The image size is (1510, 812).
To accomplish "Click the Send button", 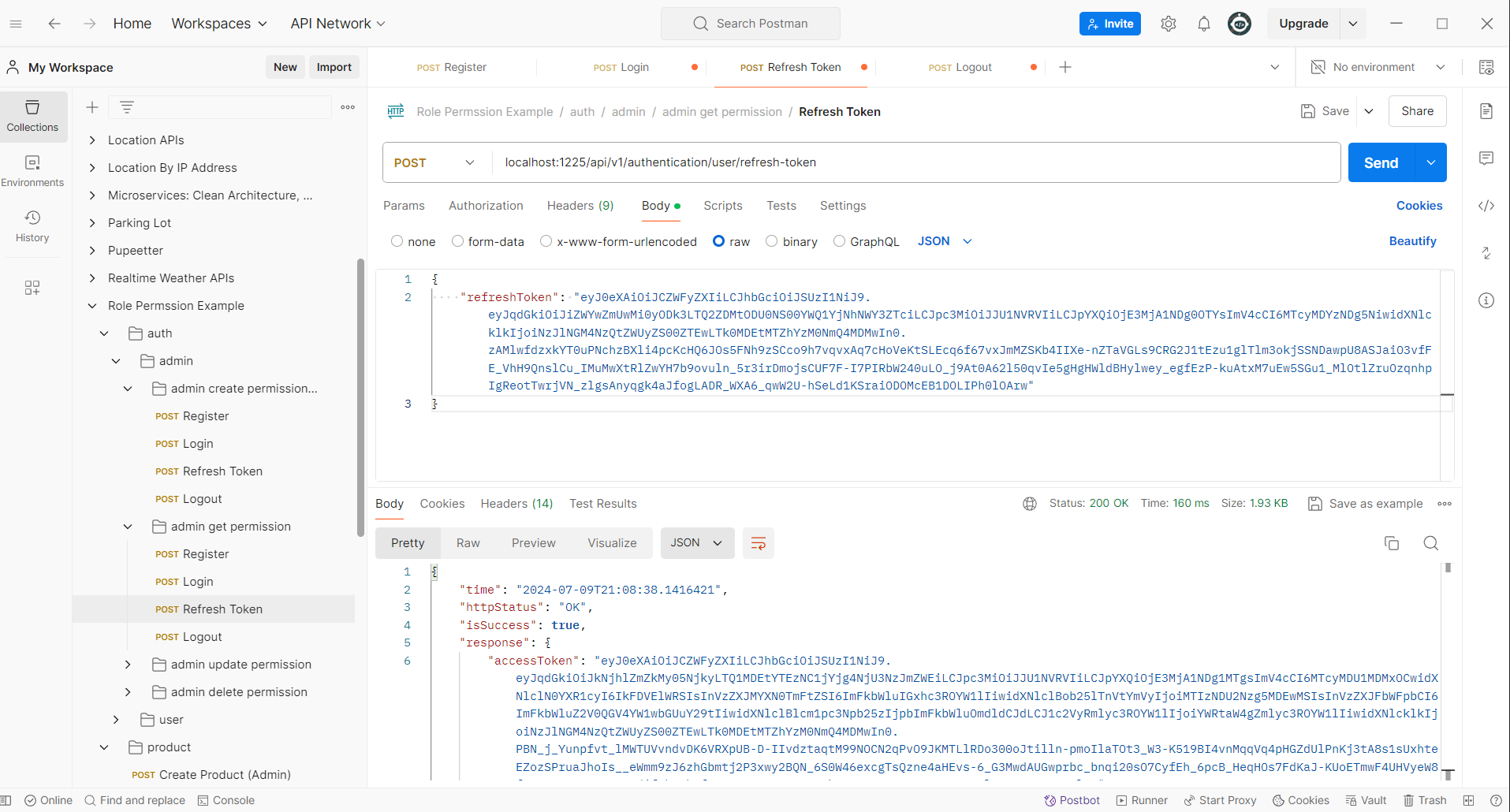I will coord(1381,162).
